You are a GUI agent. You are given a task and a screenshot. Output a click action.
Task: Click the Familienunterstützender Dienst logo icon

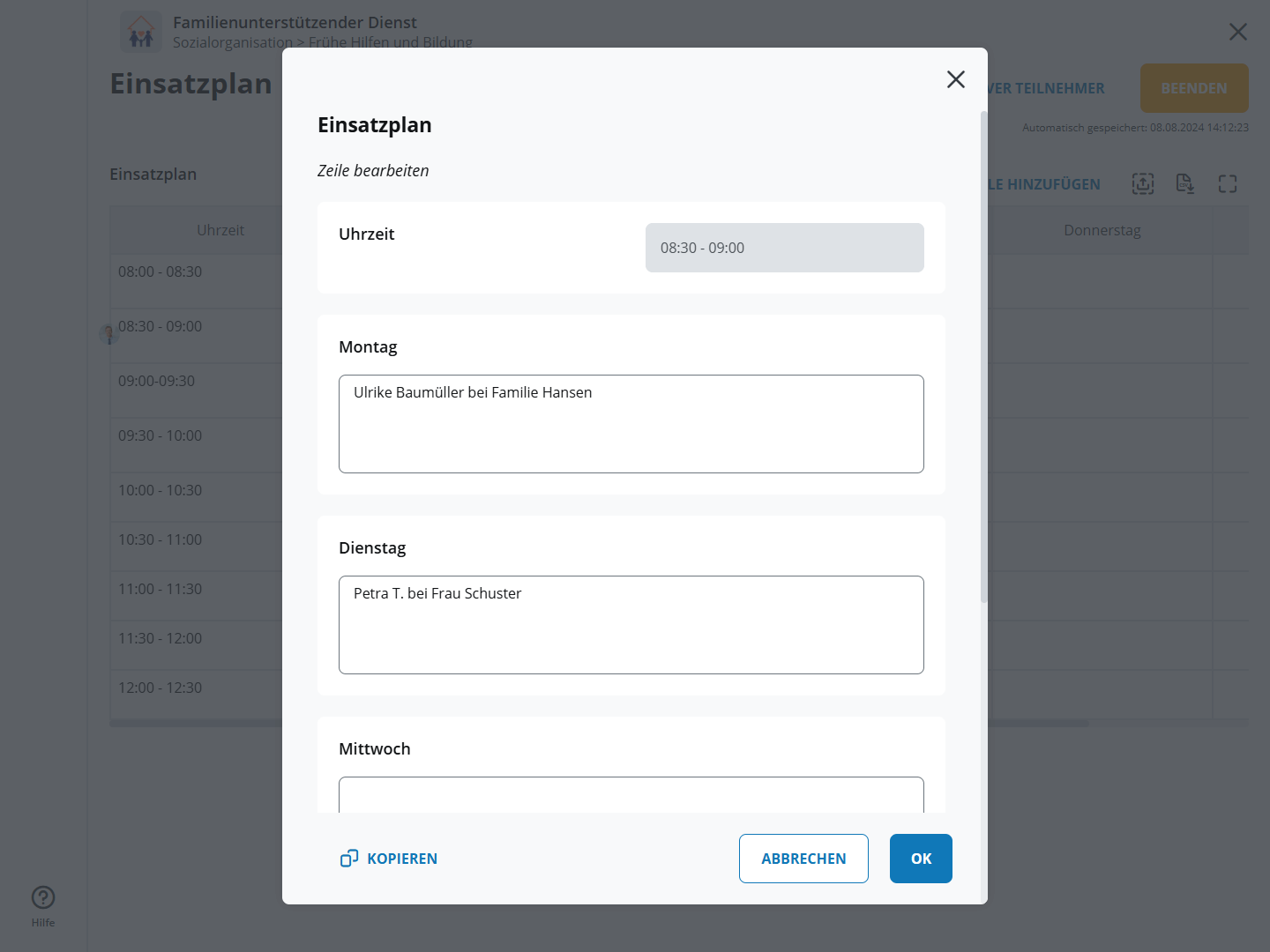[x=141, y=32]
